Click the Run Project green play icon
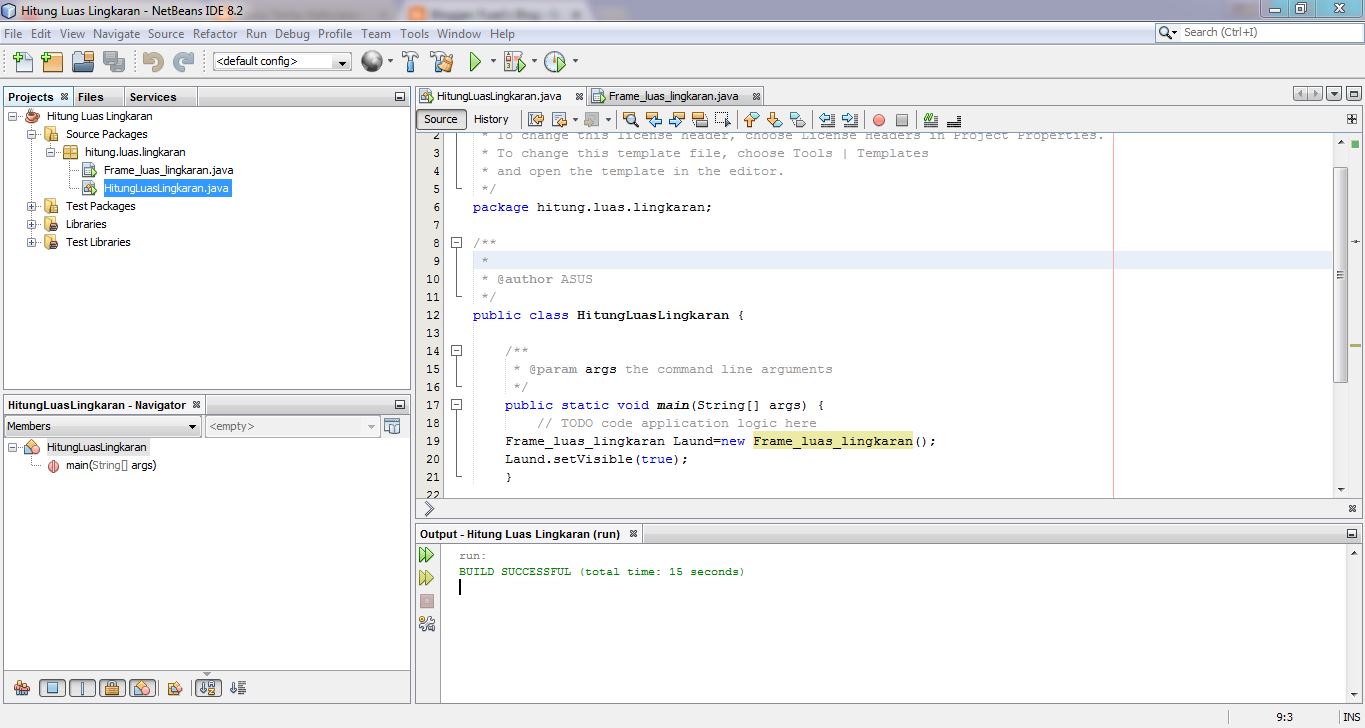This screenshot has height=728, width=1365. (x=476, y=62)
